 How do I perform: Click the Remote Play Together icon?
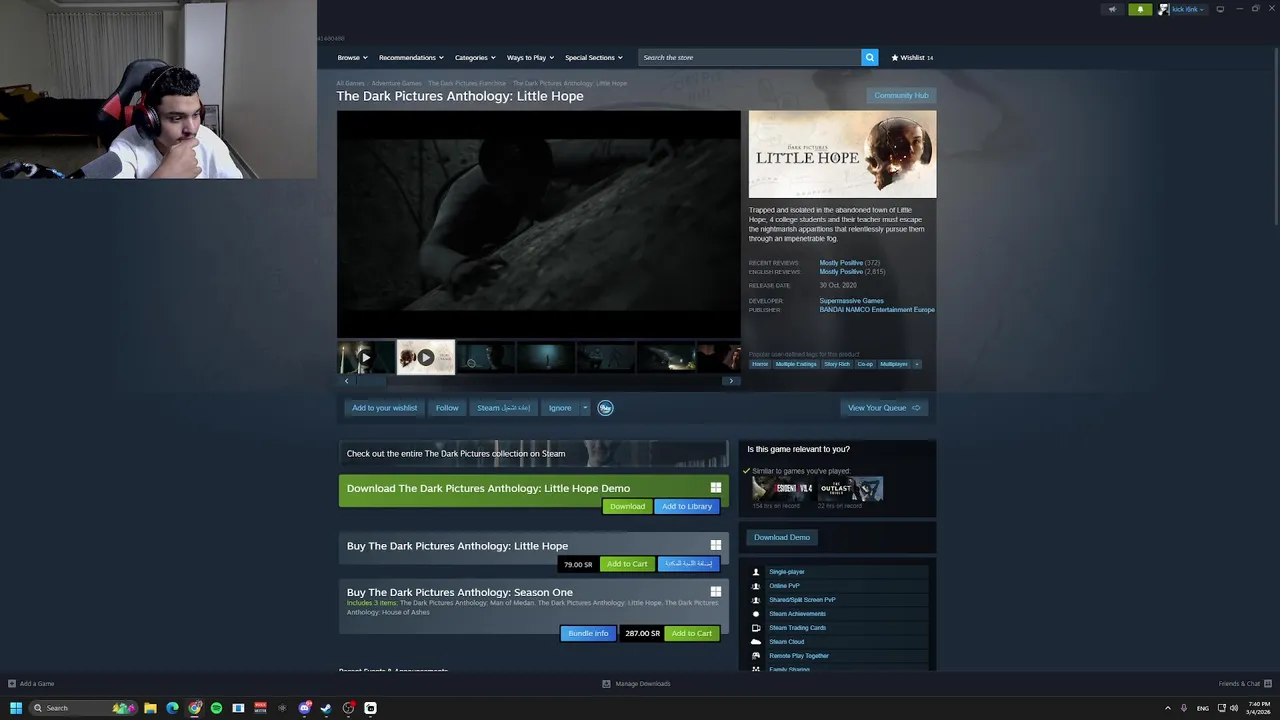756,656
